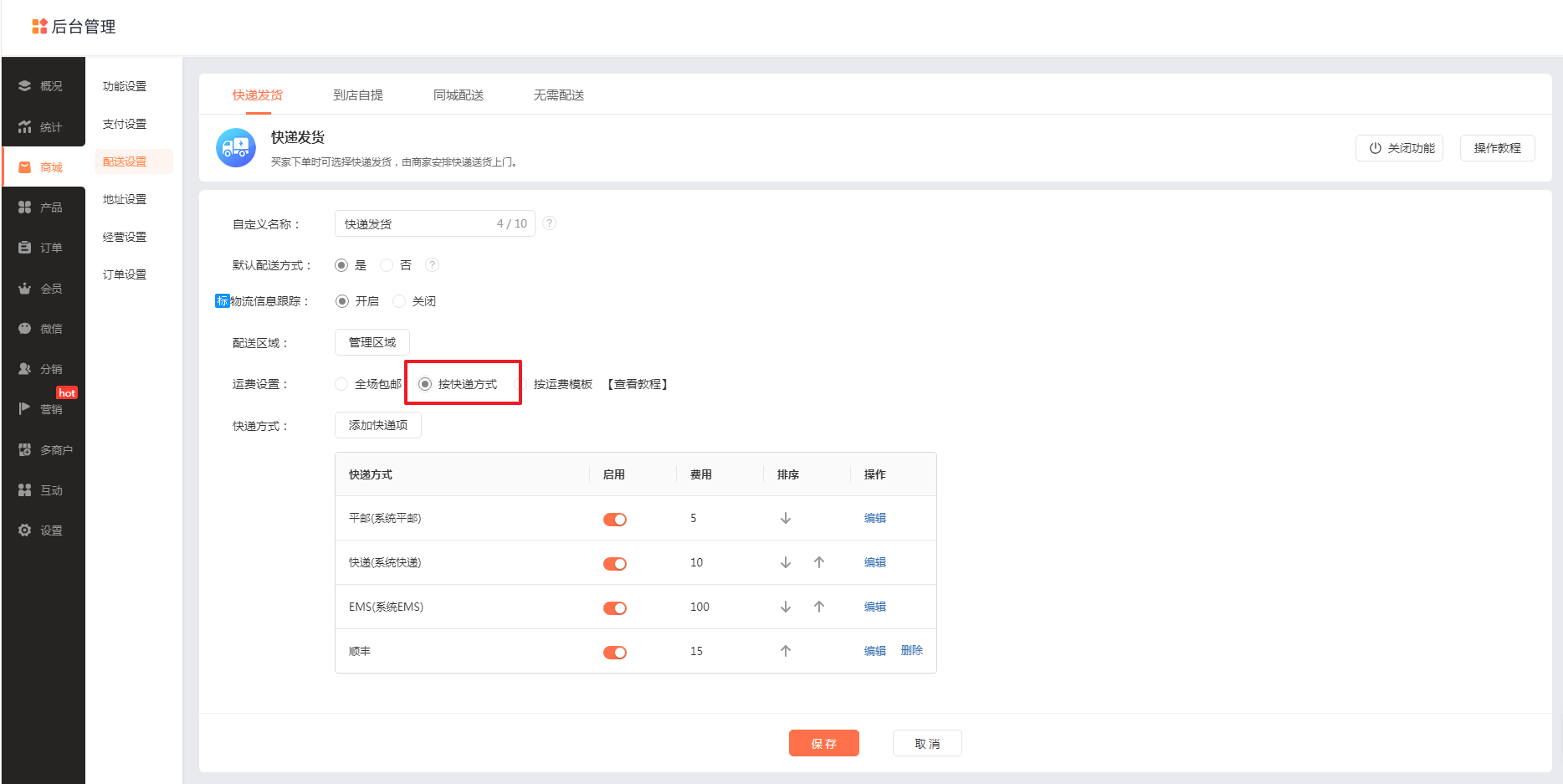Move 平邮 row down with arrow

786,518
